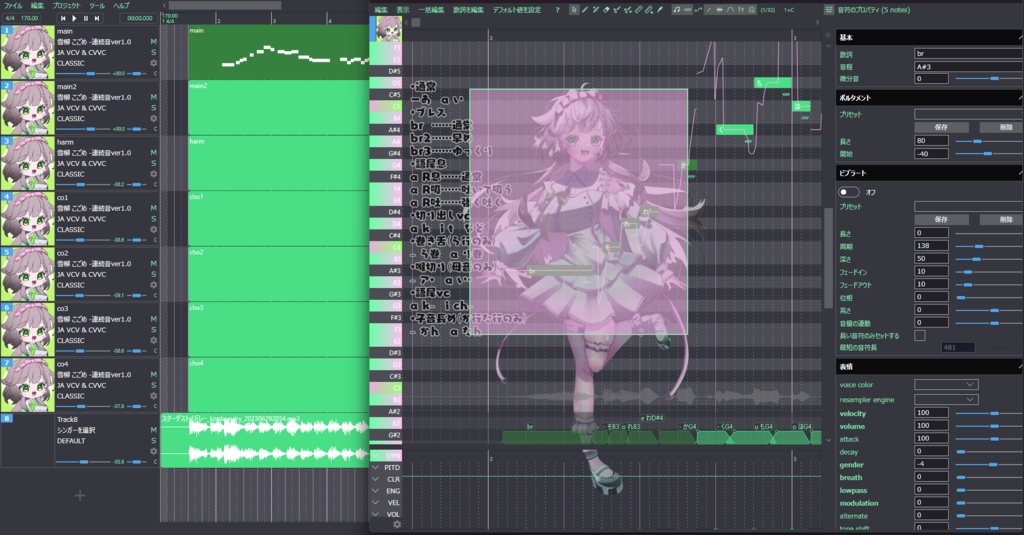Turn on the vibrato toggle switch
The image size is (1024, 535).
848,192
